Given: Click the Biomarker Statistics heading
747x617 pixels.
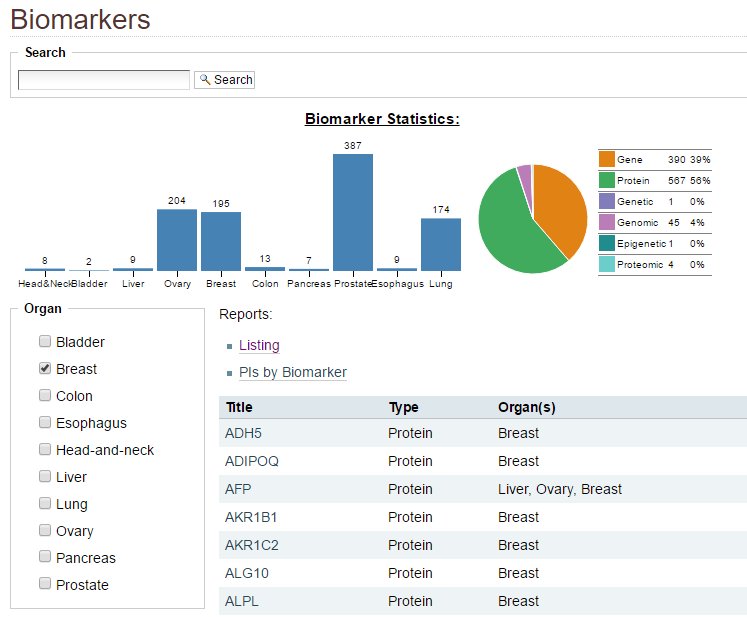Looking at the screenshot, I should (382, 119).
